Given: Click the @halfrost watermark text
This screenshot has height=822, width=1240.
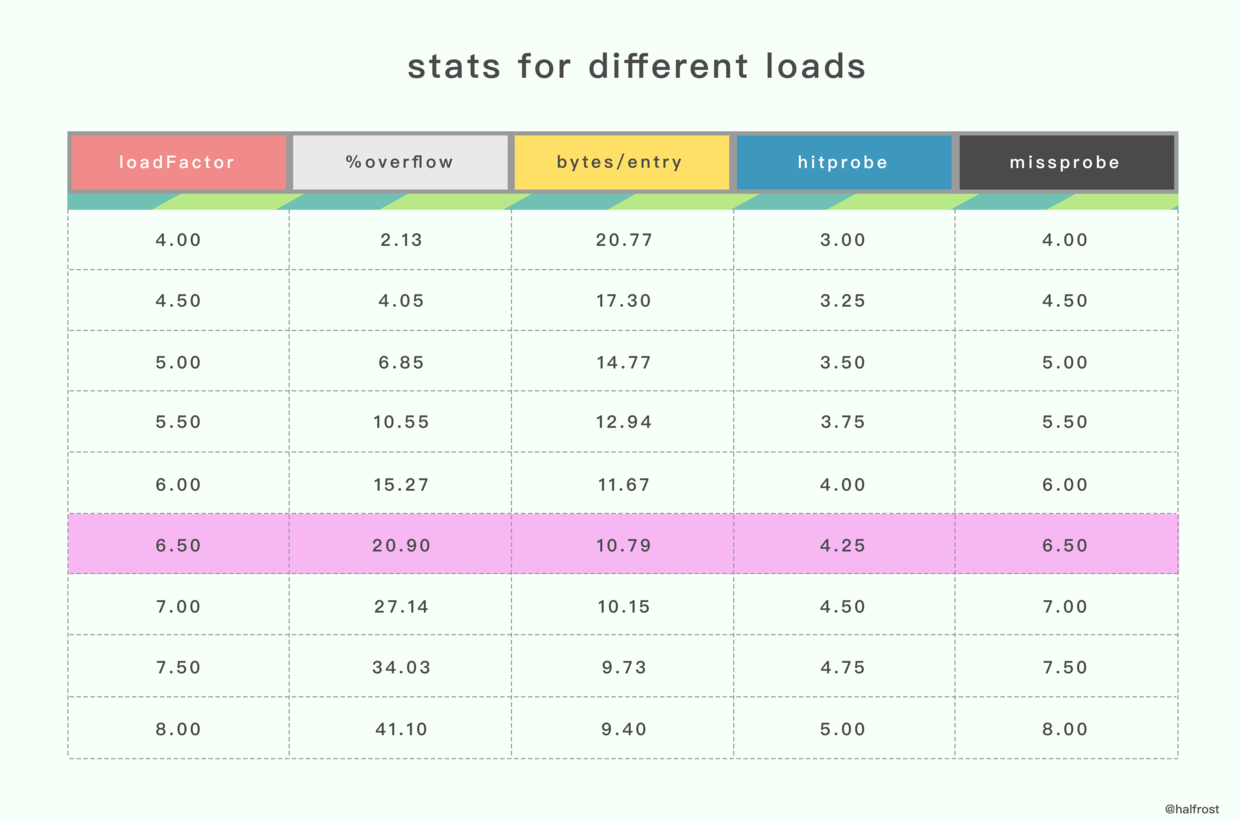Looking at the screenshot, I should pyautogui.click(x=1192, y=808).
